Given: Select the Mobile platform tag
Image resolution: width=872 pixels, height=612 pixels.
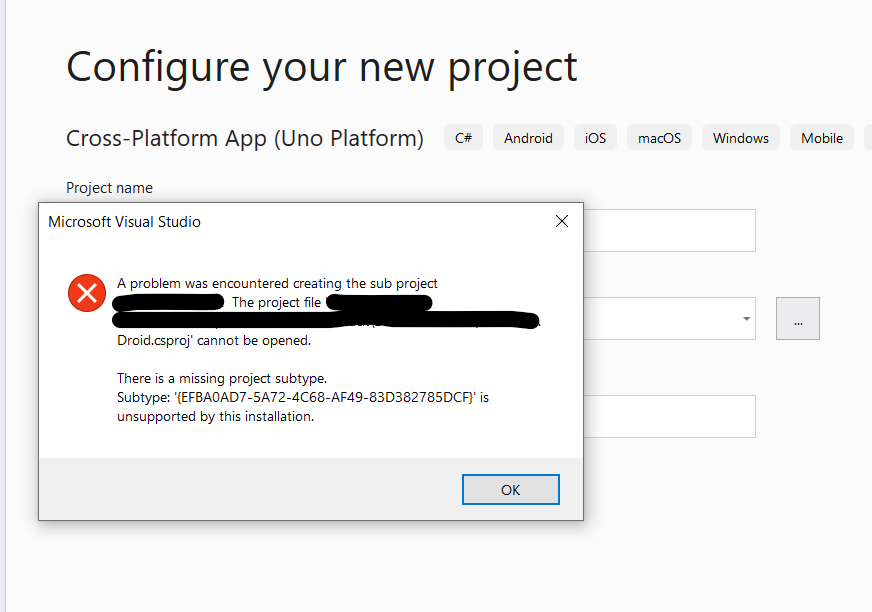Looking at the screenshot, I should [821, 137].
